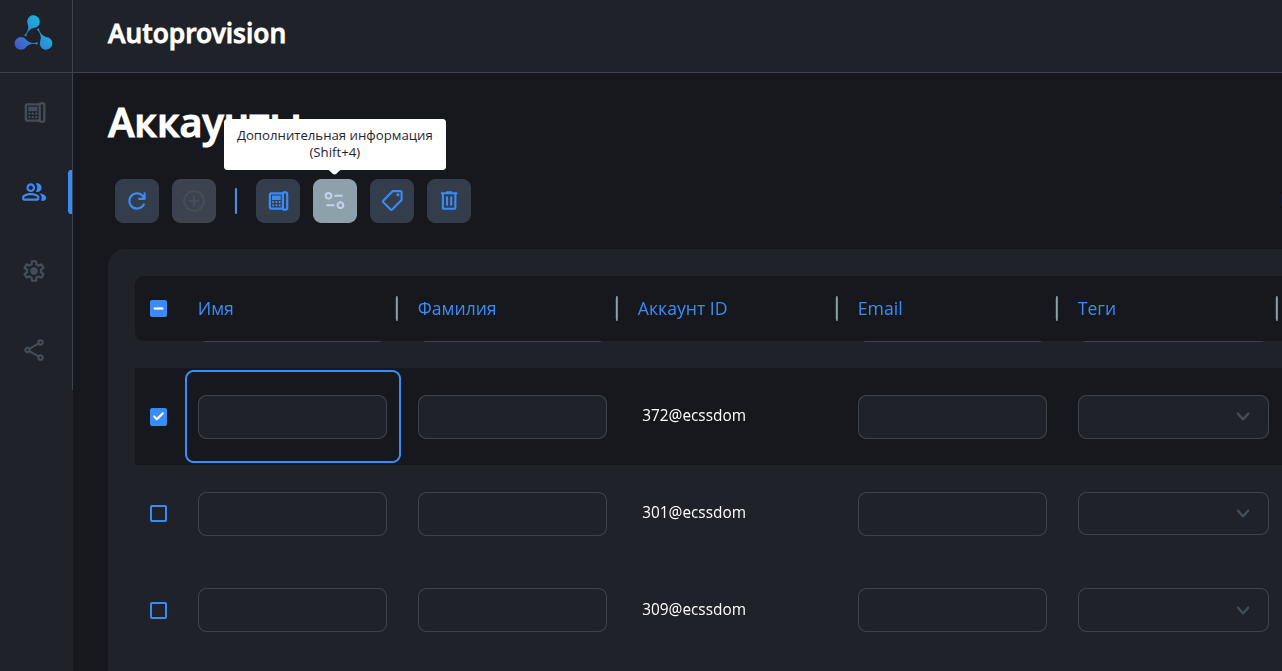
Task: Expand tags dropdown for 301@ecssdom
Action: 1243,514
